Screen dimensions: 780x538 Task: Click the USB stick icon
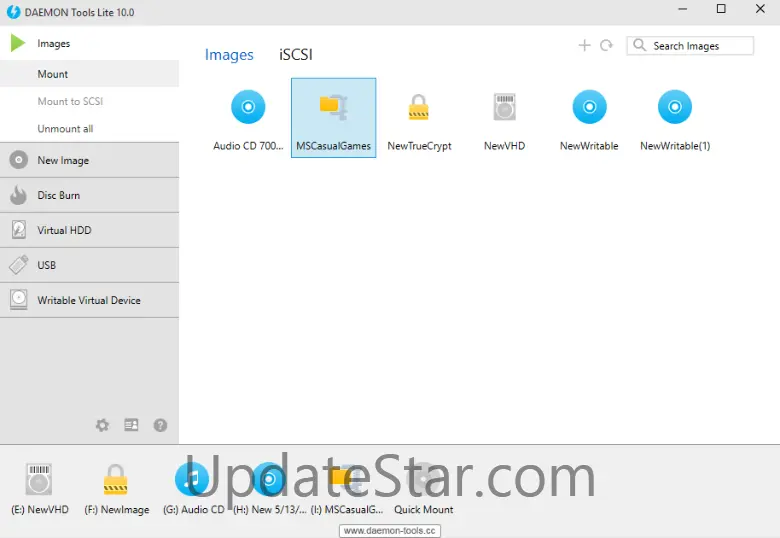coord(18,265)
